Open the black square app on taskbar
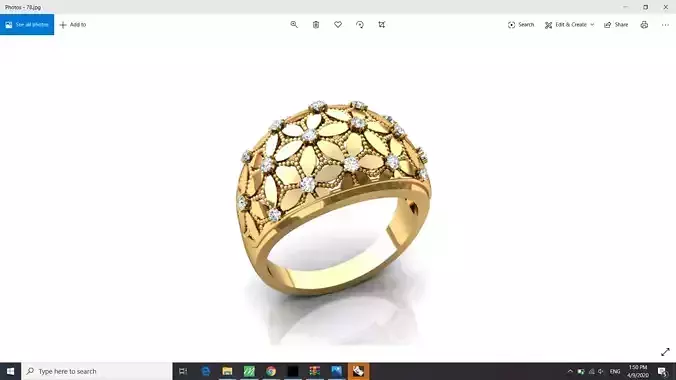676x380 pixels. tap(293, 371)
